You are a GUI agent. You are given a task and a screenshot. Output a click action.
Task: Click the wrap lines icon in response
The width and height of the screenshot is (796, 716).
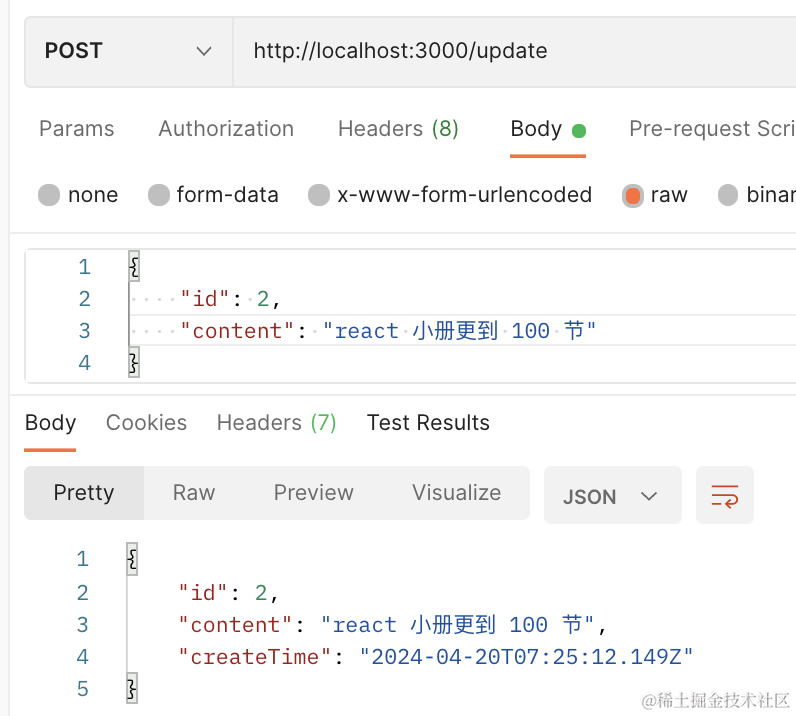coord(724,495)
